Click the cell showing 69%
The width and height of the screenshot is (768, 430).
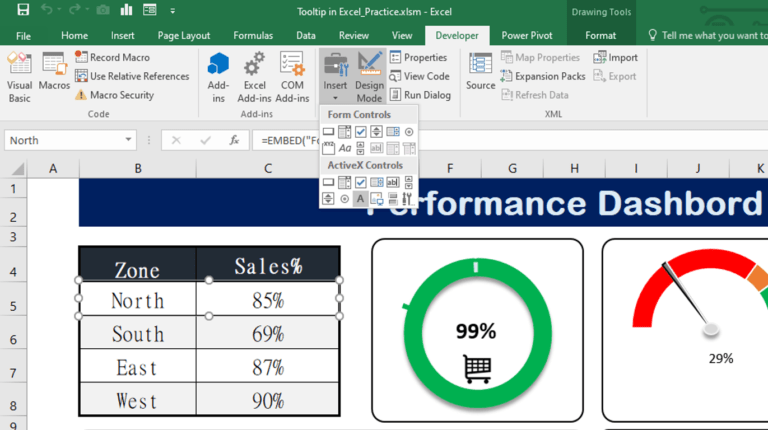tap(267, 333)
